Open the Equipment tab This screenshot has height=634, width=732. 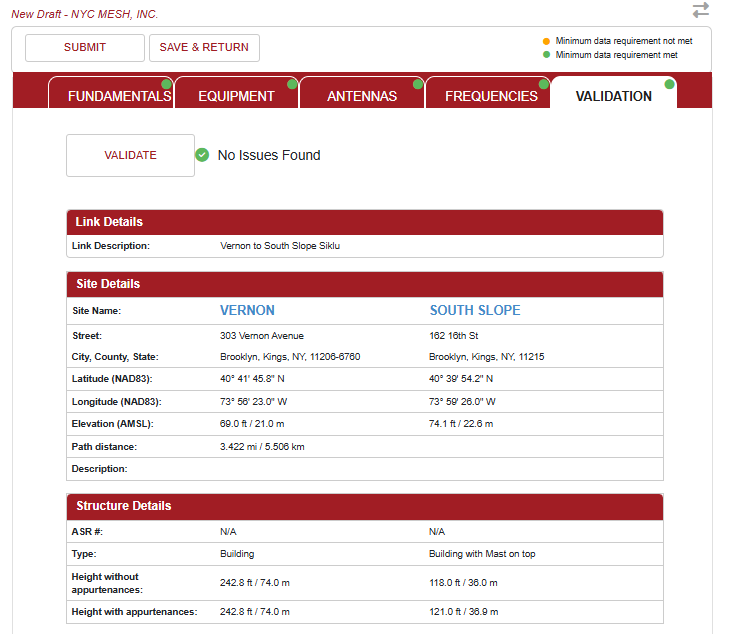(236, 96)
